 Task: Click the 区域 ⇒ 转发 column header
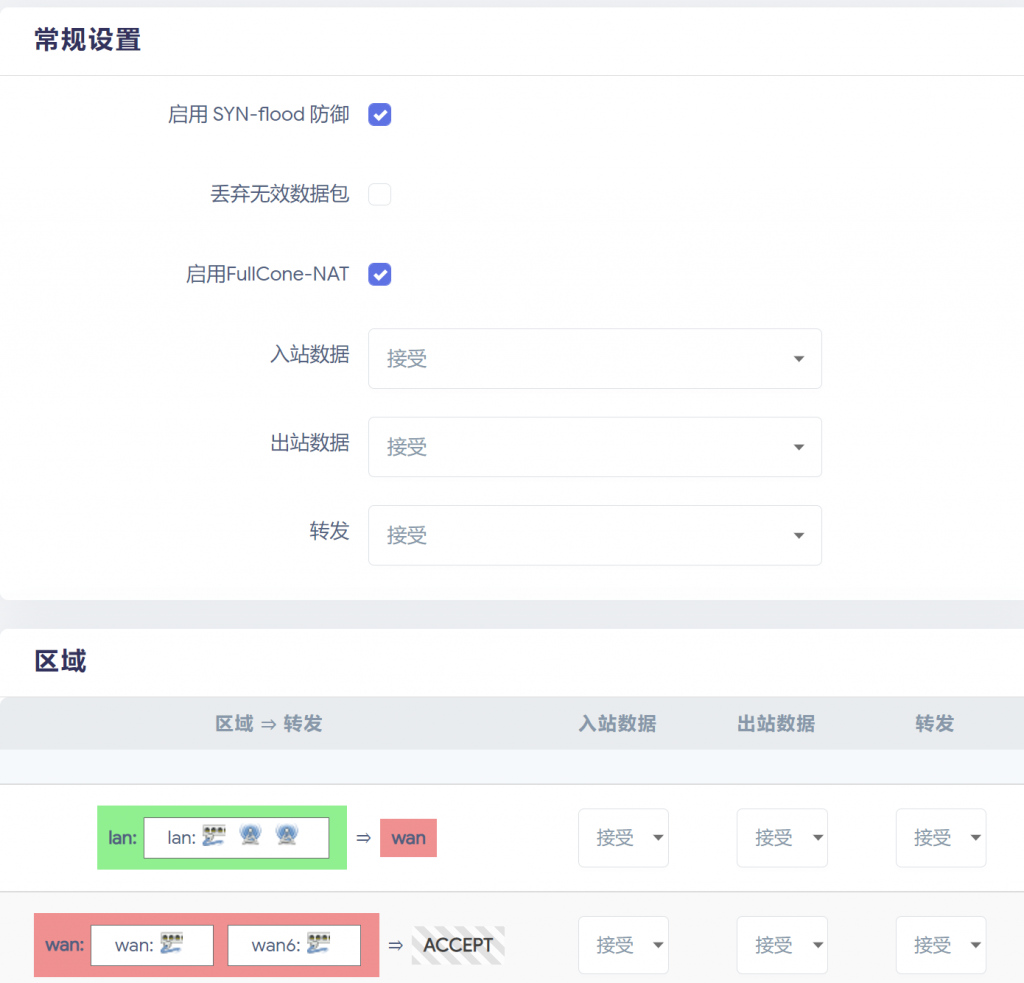tap(268, 724)
